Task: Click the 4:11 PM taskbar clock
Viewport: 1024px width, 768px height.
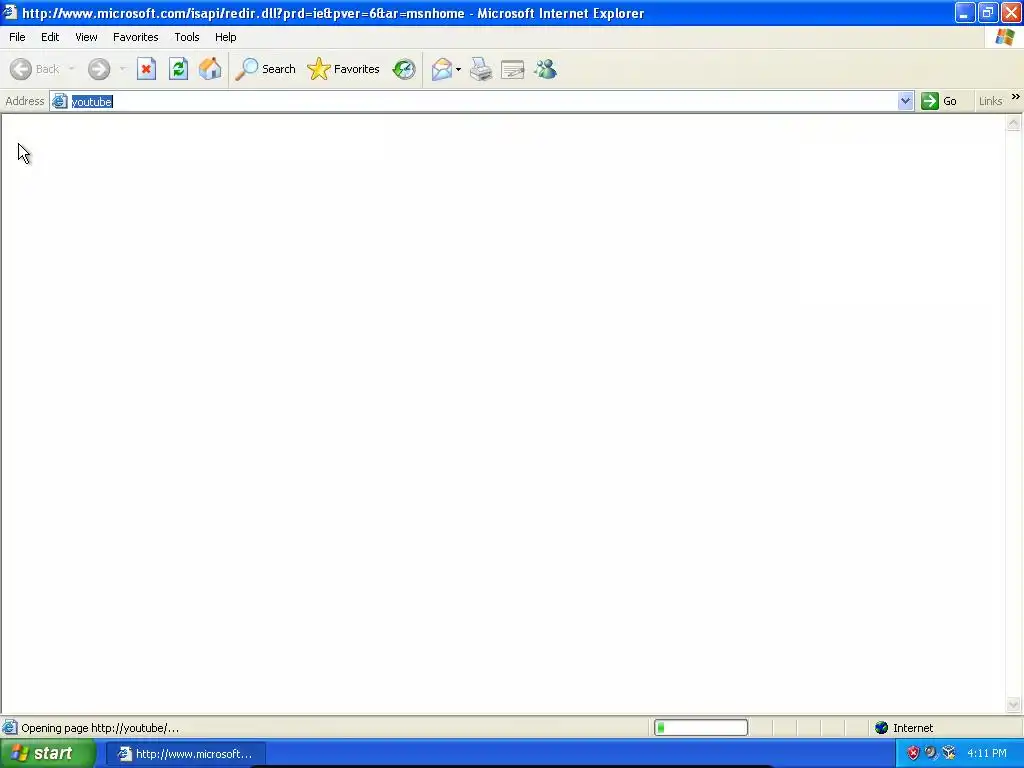Action: click(987, 754)
